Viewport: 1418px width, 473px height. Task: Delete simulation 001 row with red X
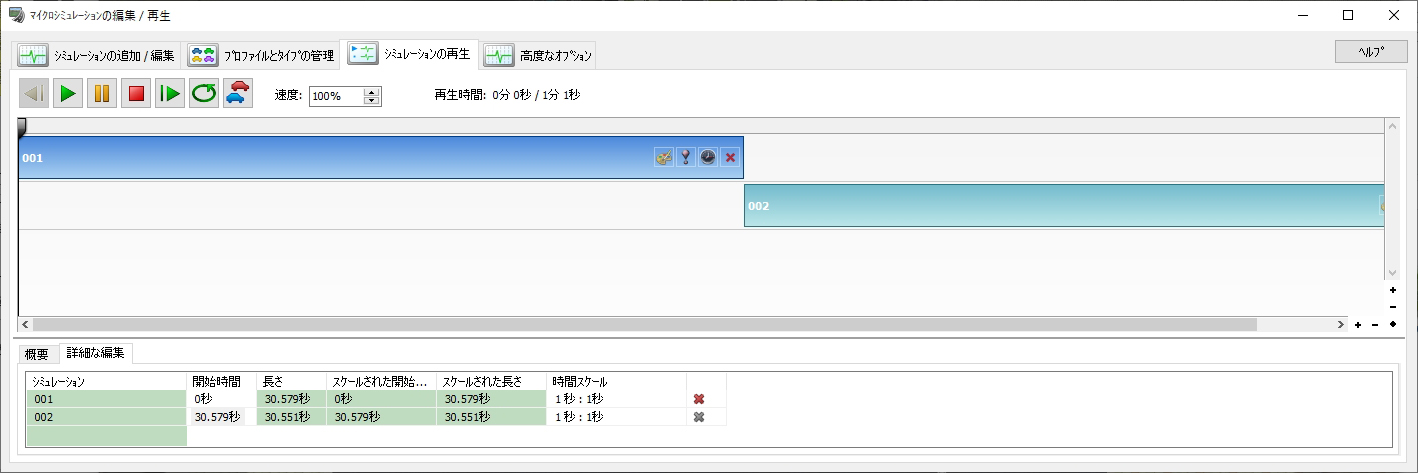tap(699, 399)
